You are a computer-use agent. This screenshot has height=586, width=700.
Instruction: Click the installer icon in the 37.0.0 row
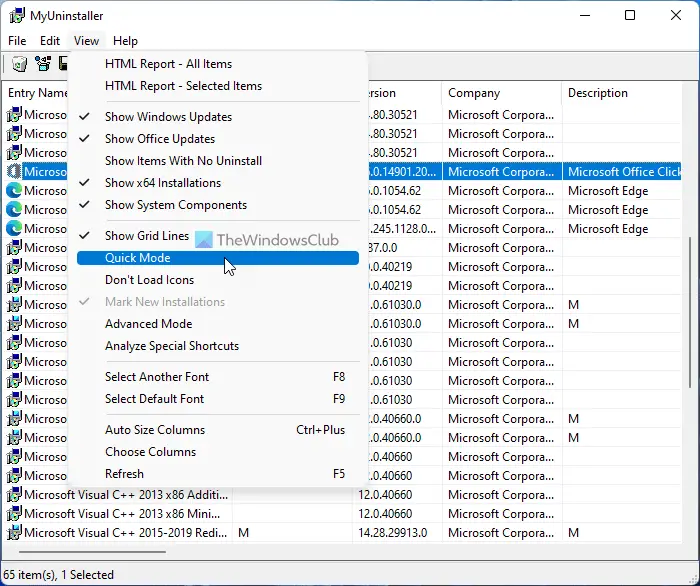[14, 248]
